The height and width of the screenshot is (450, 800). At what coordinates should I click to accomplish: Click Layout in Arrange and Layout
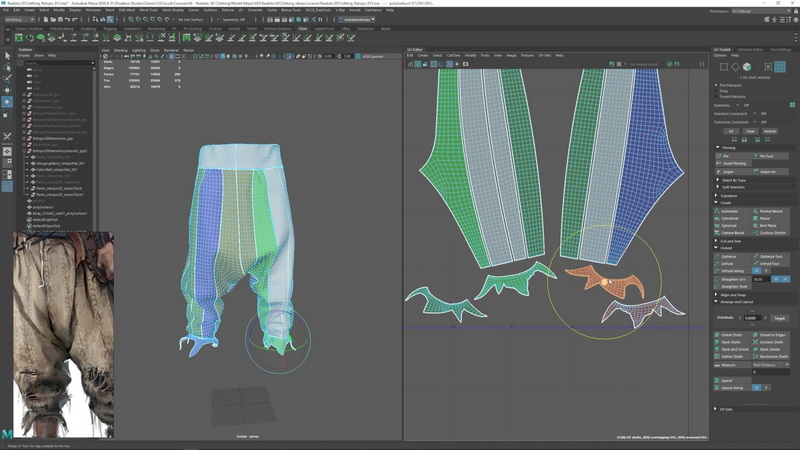coord(733,381)
